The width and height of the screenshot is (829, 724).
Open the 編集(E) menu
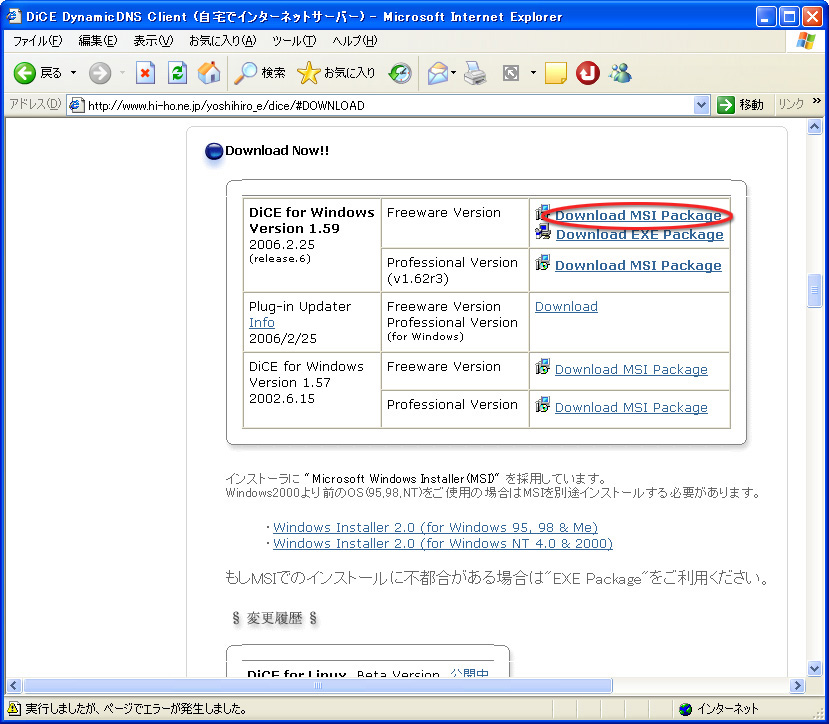tap(97, 41)
